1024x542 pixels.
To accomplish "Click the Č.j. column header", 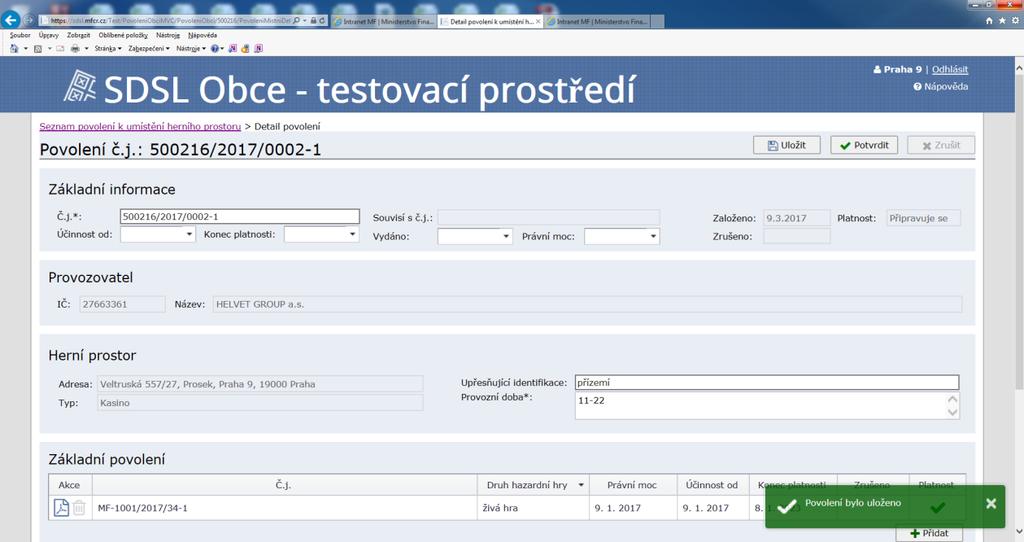I will (x=283, y=485).
